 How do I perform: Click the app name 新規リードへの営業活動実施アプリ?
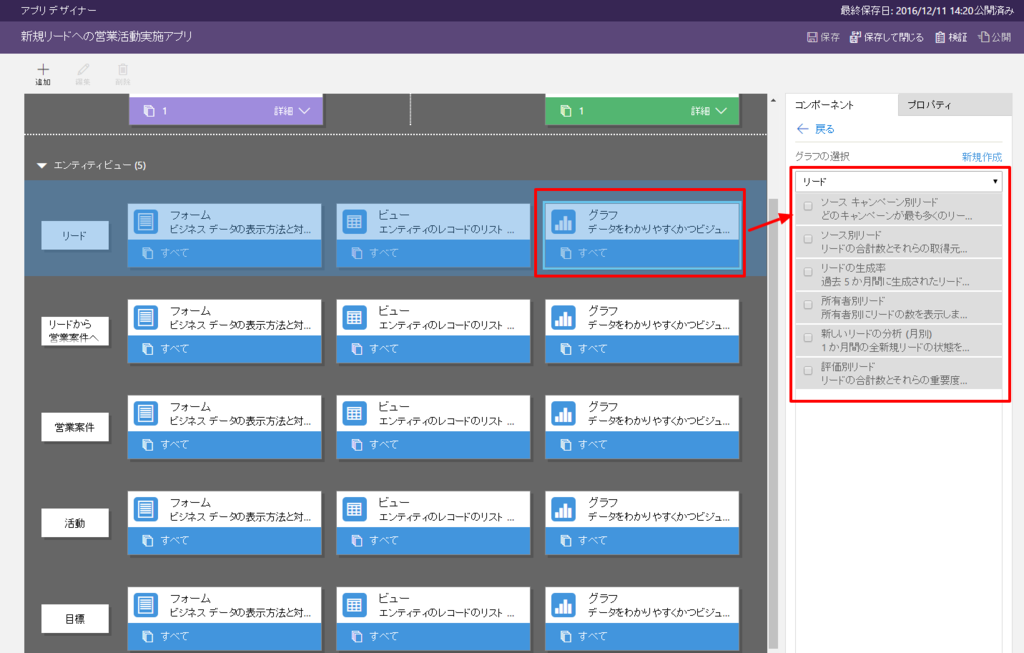point(106,37)
